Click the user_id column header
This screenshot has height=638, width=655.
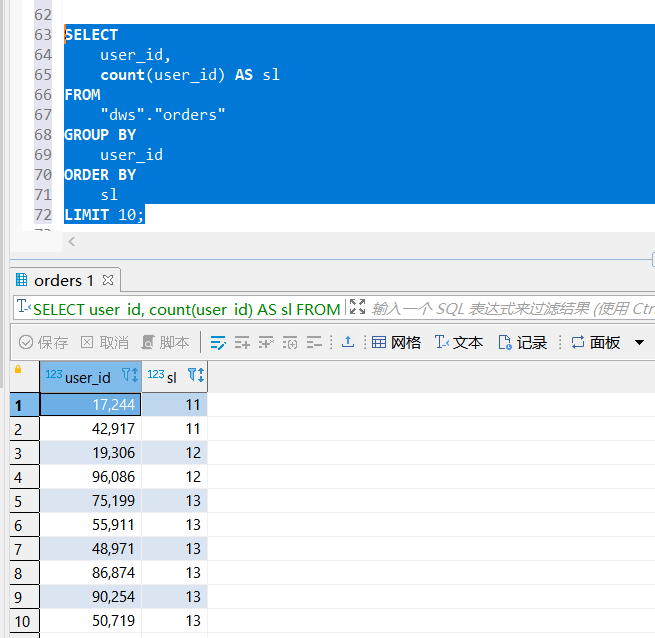[87, 377]
